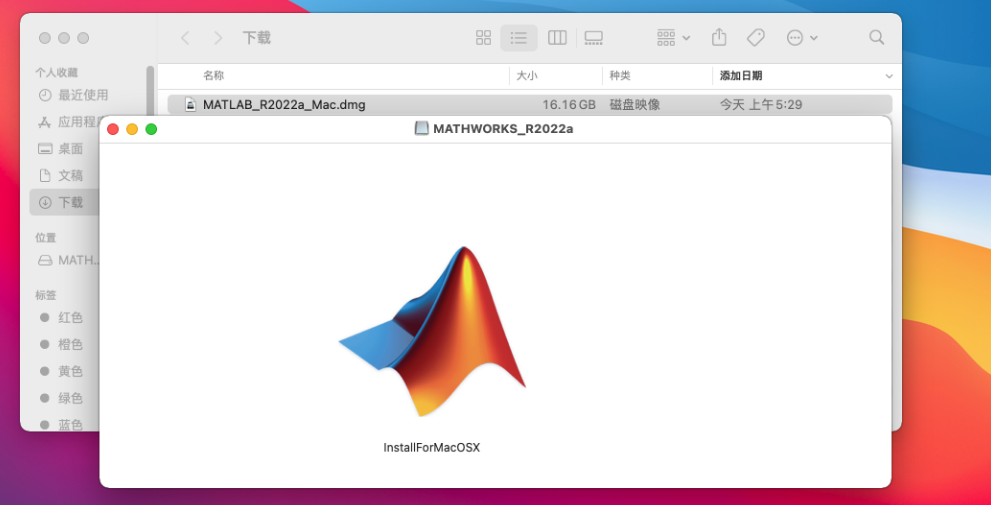Click the 磁盘映像 kind cell
991x505 pixels.
pos(635,105)
